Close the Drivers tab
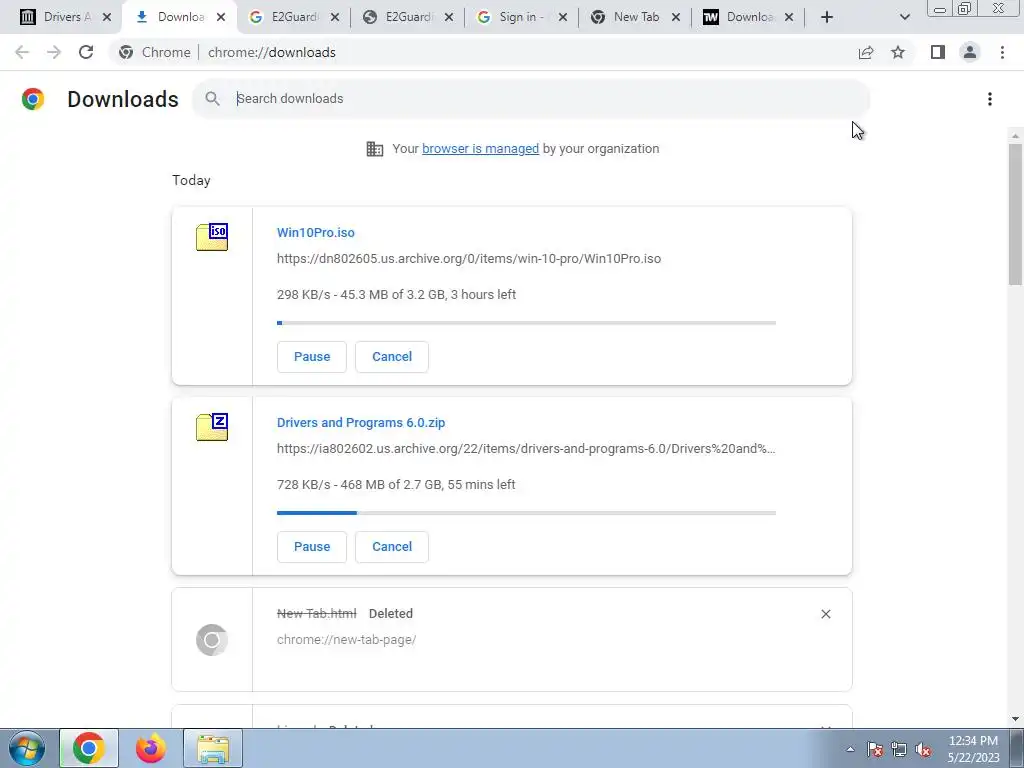 107,17
